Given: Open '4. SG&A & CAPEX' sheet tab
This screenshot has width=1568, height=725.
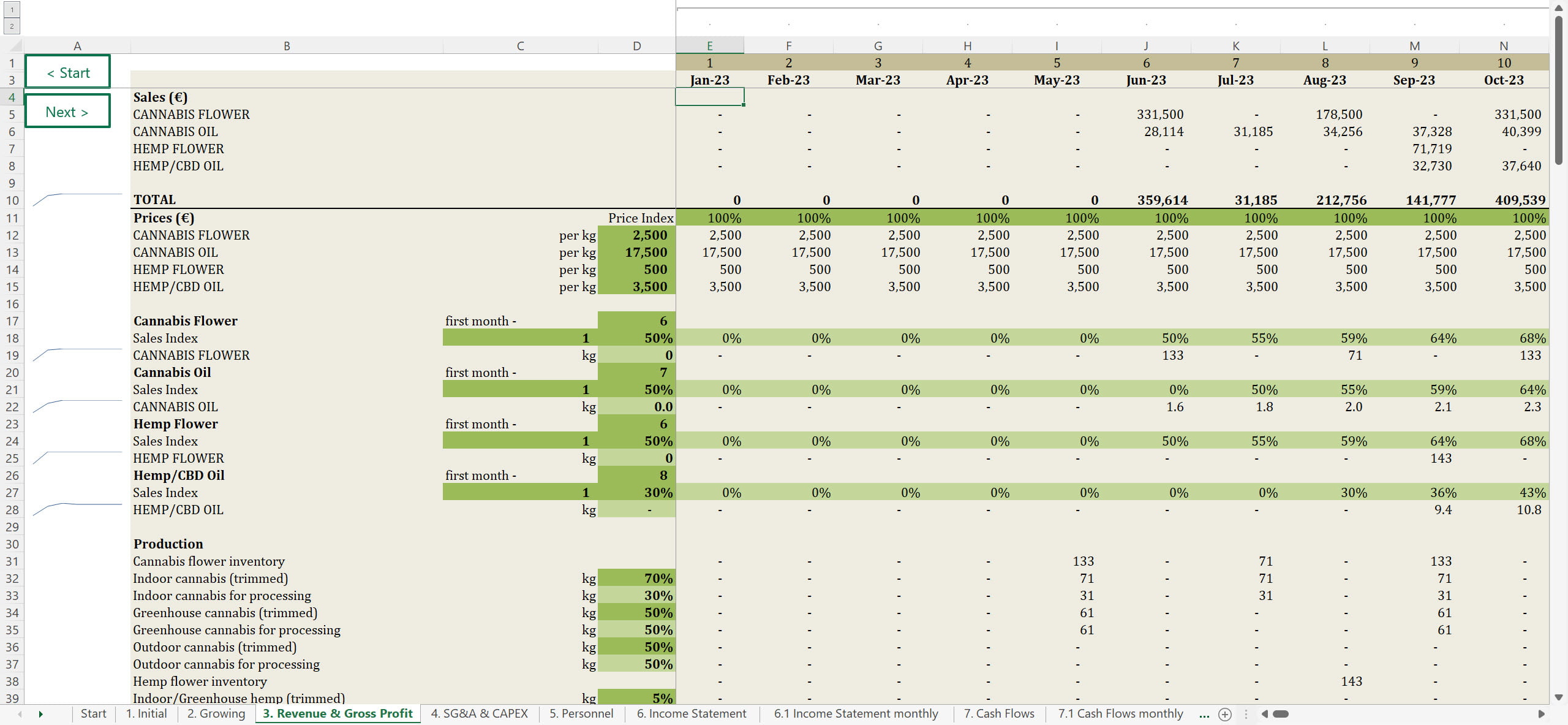Looking at the screenshot, I should pos(479,713).
